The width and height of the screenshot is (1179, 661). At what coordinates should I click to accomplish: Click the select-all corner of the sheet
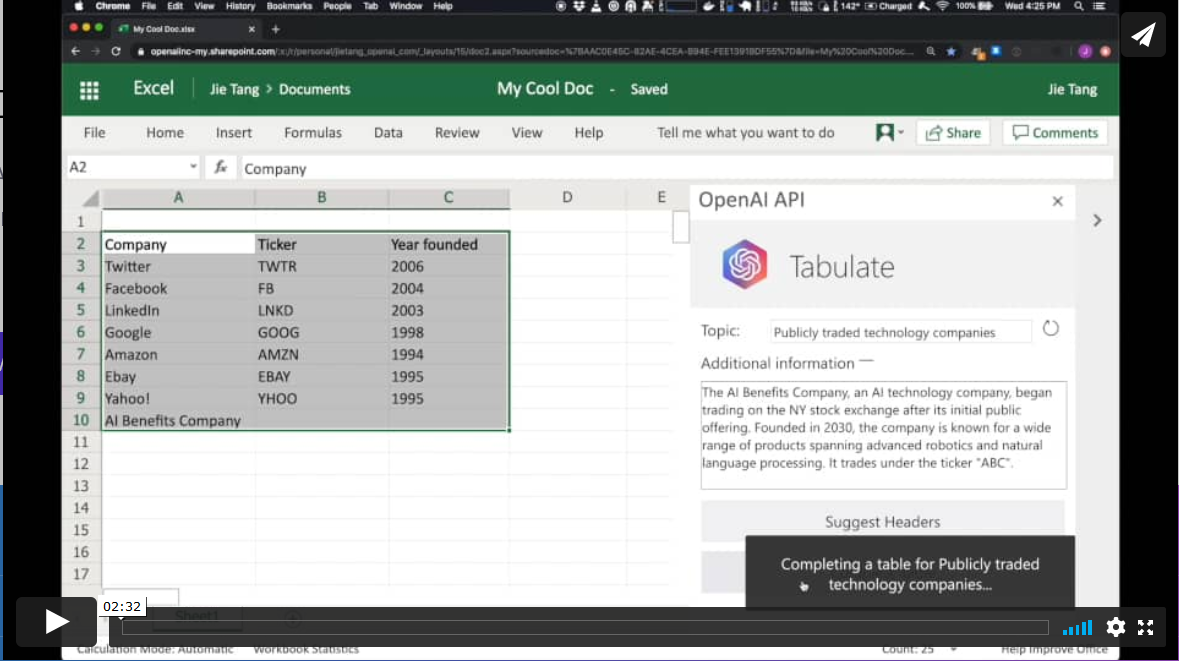[x=90, y=198]
